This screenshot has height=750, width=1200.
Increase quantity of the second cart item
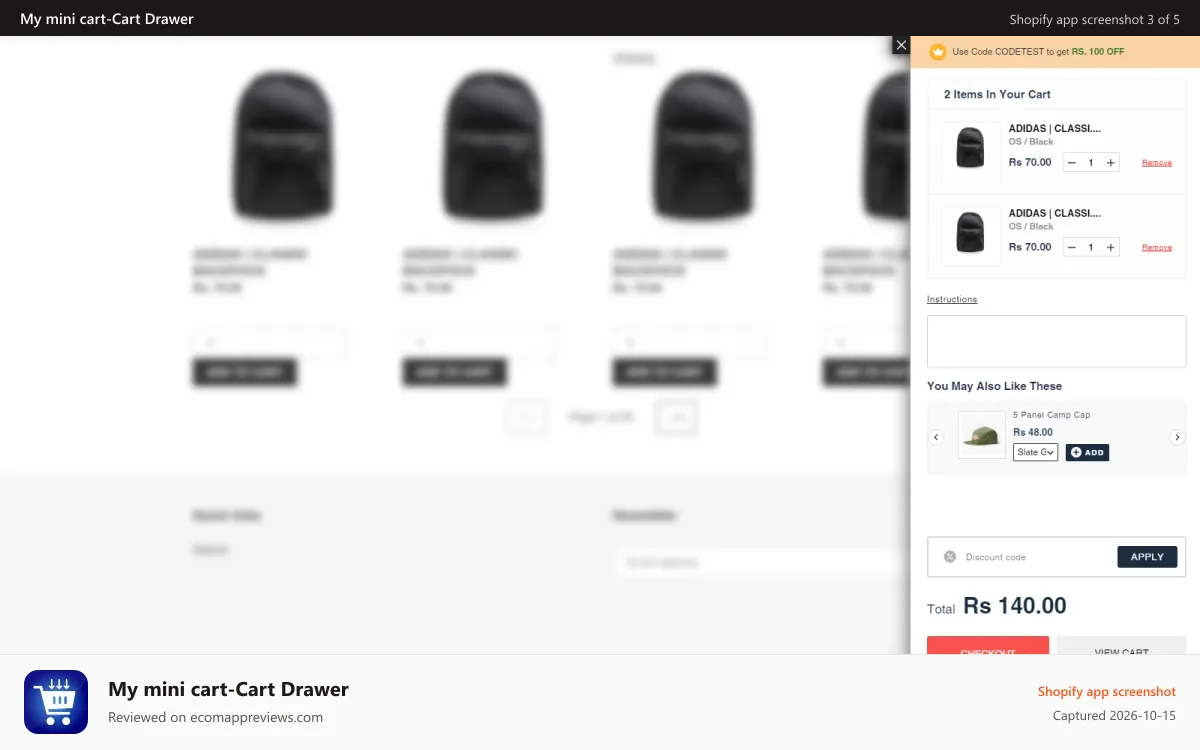click(x=1110, y=247)
